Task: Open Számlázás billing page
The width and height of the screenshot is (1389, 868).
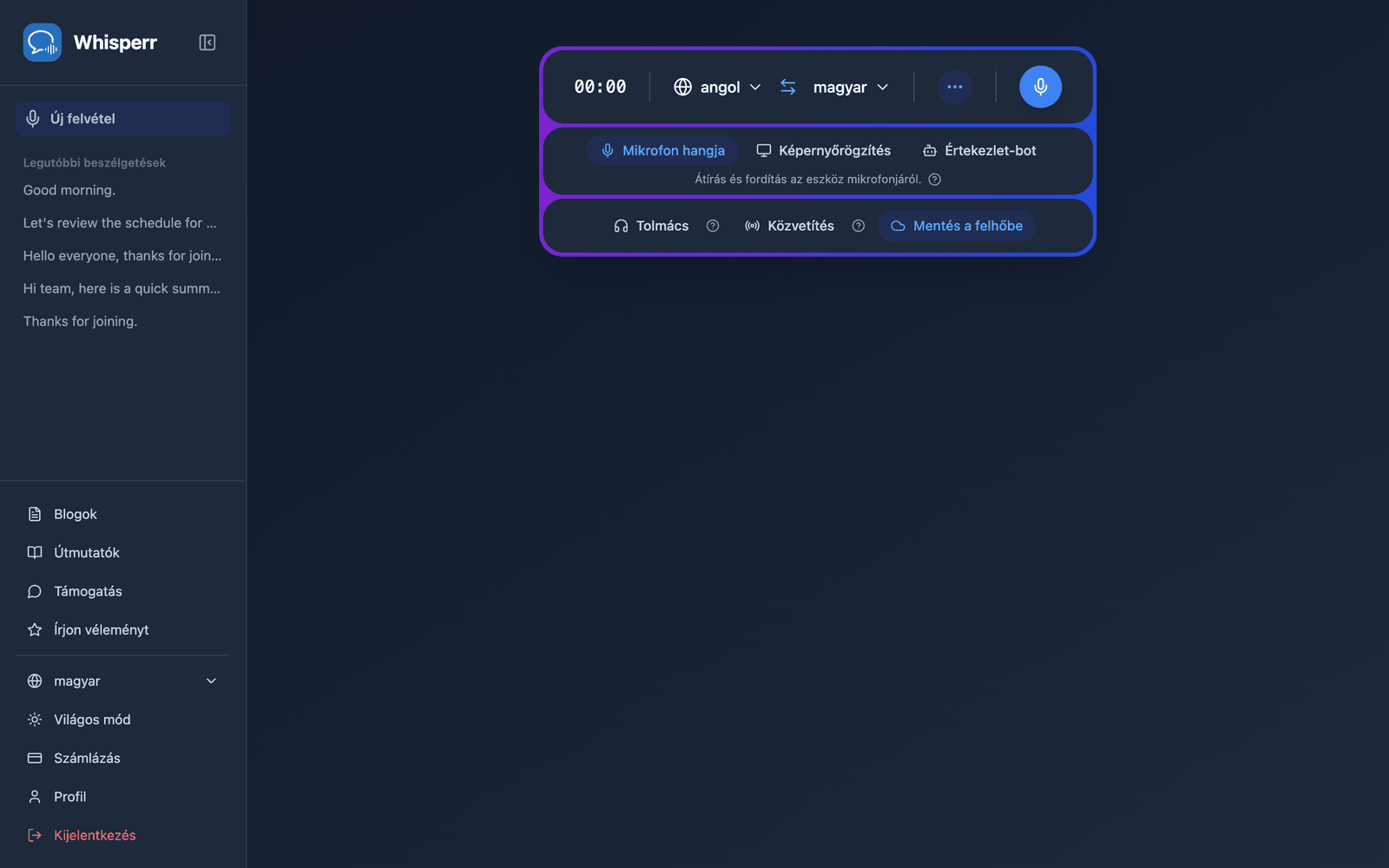Action: (x=122, y=758)
